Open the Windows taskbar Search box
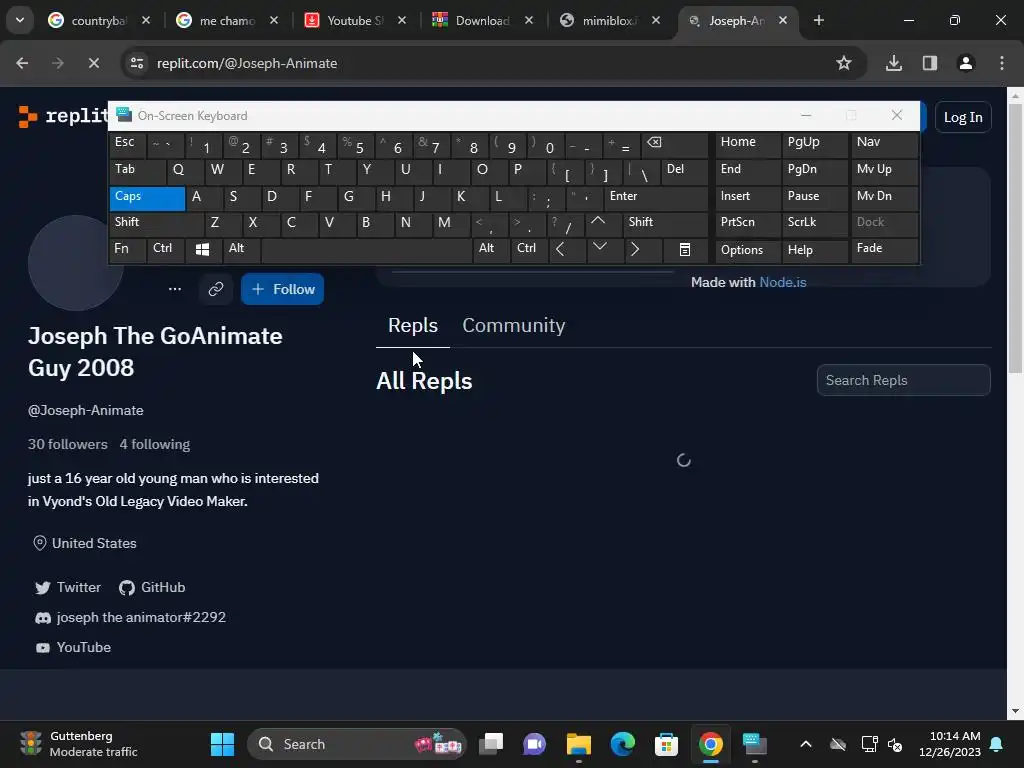The width and height of the screenshot is (1024, 768). pos(356,744)
